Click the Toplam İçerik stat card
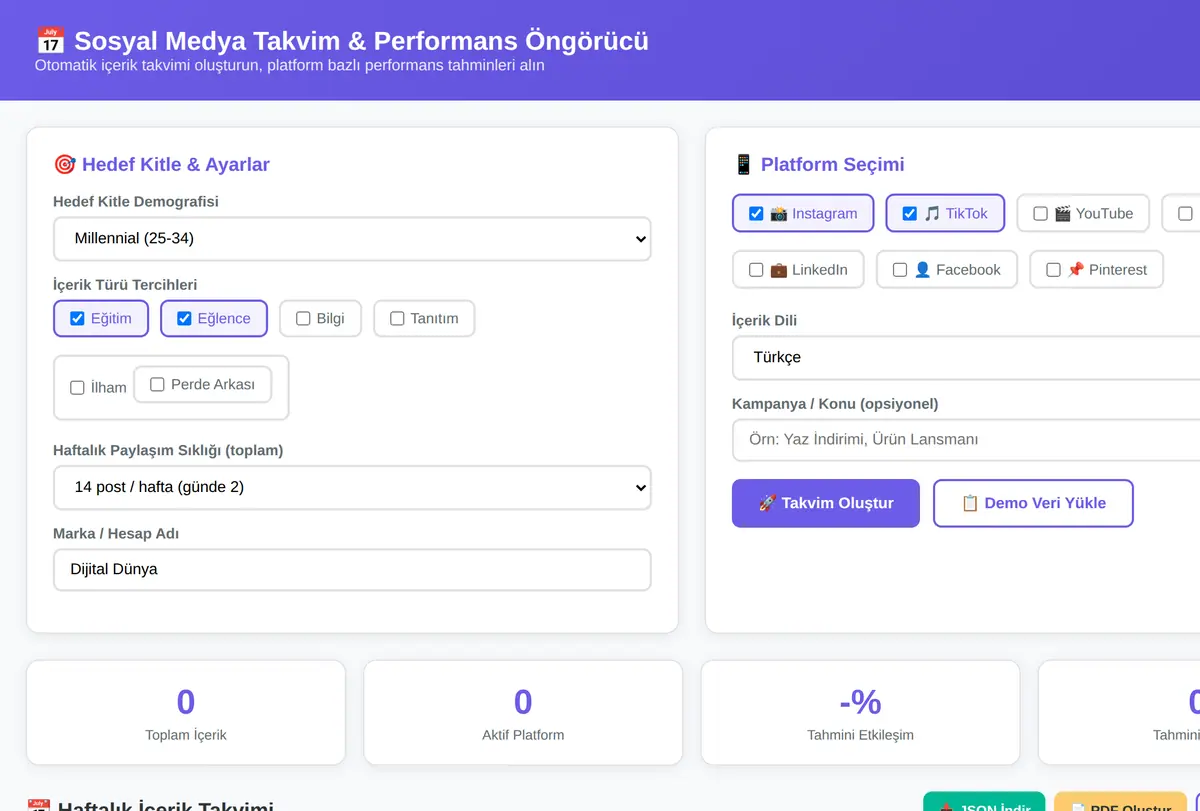This screenshot has height=811, width=1200. click(x=186, y=712)
